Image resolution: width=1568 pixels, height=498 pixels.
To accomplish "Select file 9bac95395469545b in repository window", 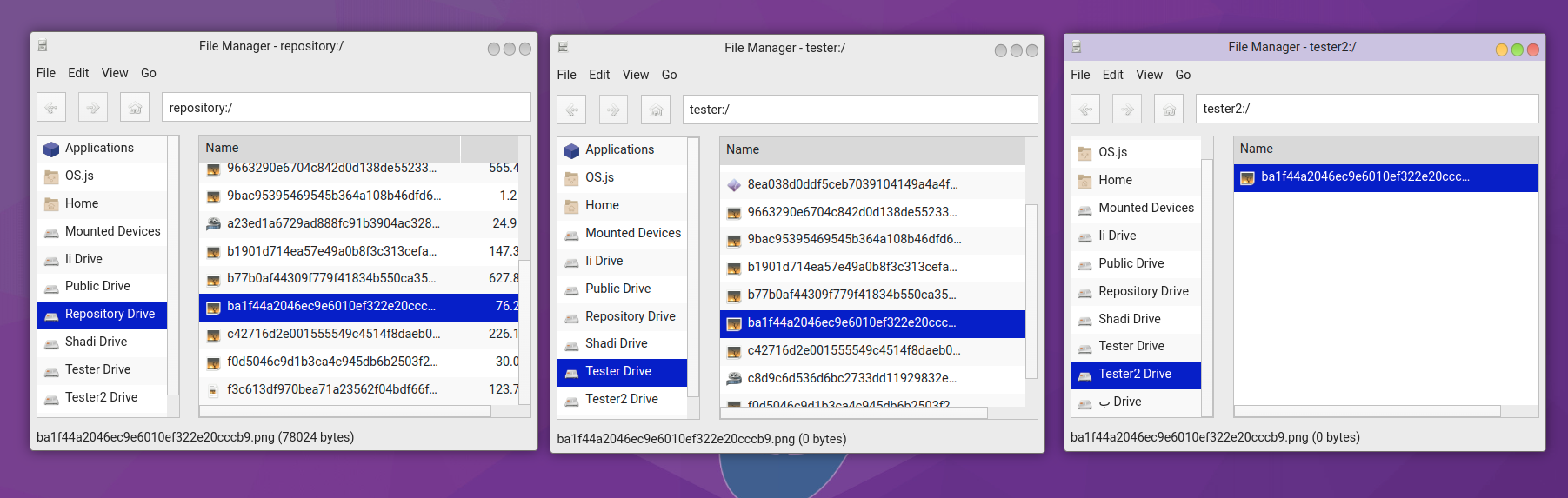I will [x=359, y=196].
